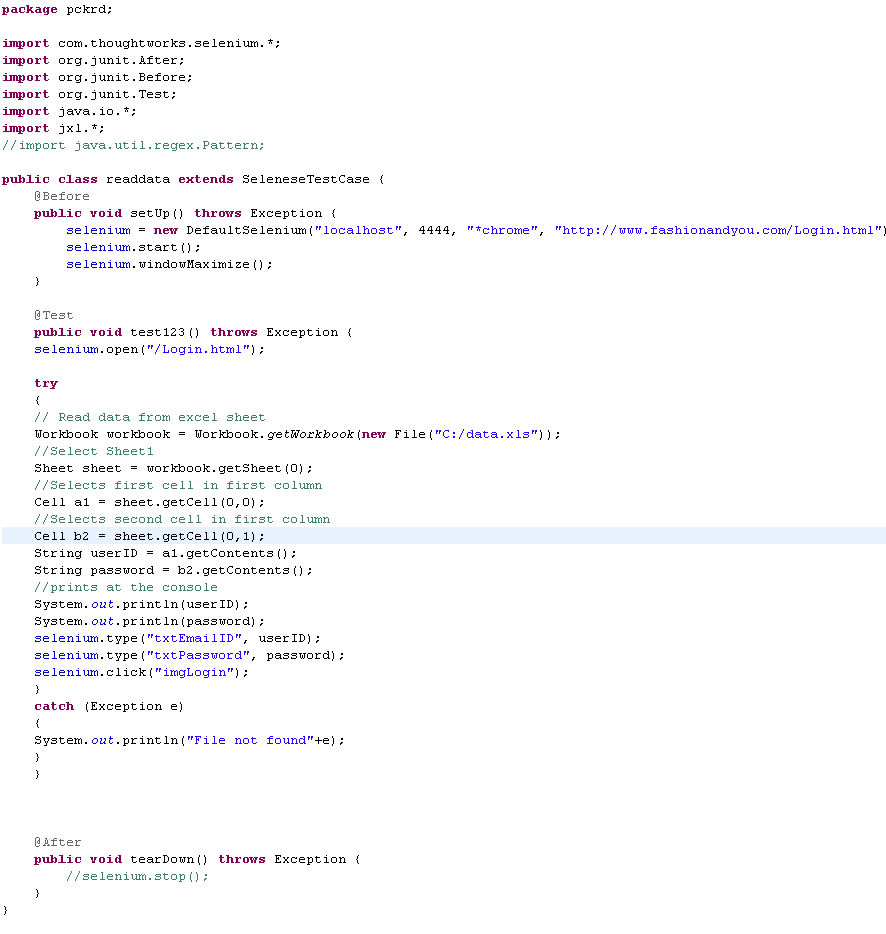Click 'import org.junit.Test;' line
Image resolution: width=886 pixels, height=934 pixels.
tap(89, 95)
